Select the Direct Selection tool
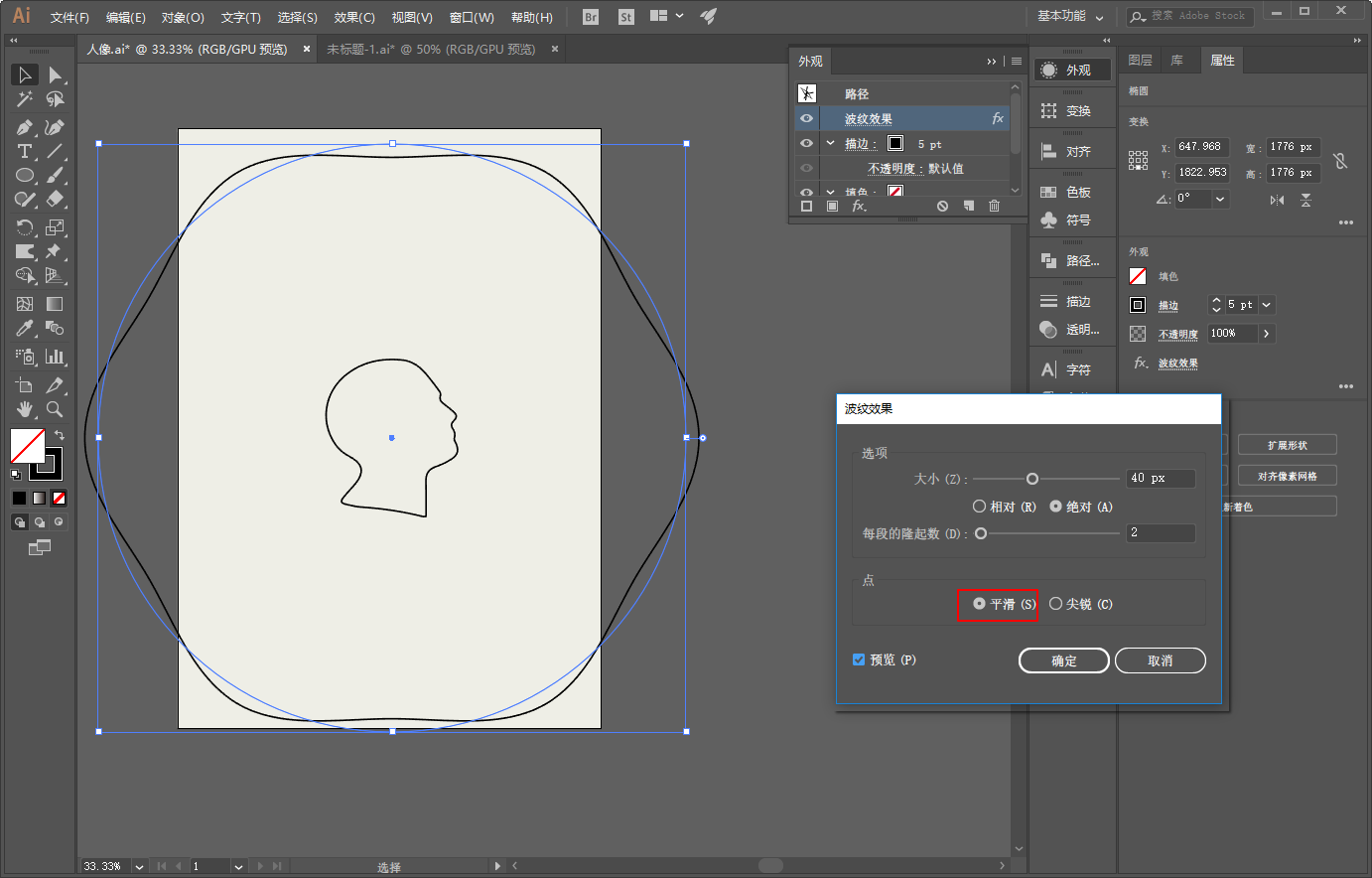This screenshot has height=878, width=1372. tap(55, 74)
